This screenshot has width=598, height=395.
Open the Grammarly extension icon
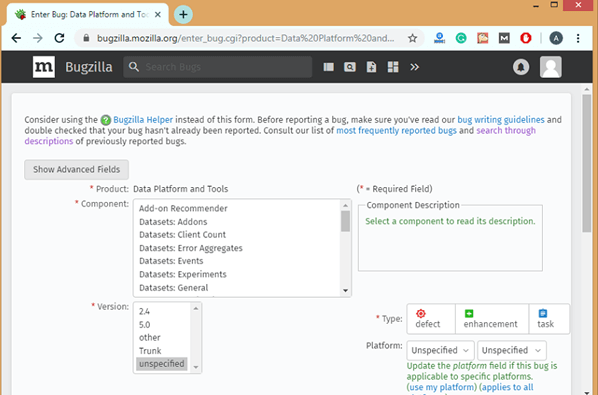pyautogui.click(x=461, y=38)
